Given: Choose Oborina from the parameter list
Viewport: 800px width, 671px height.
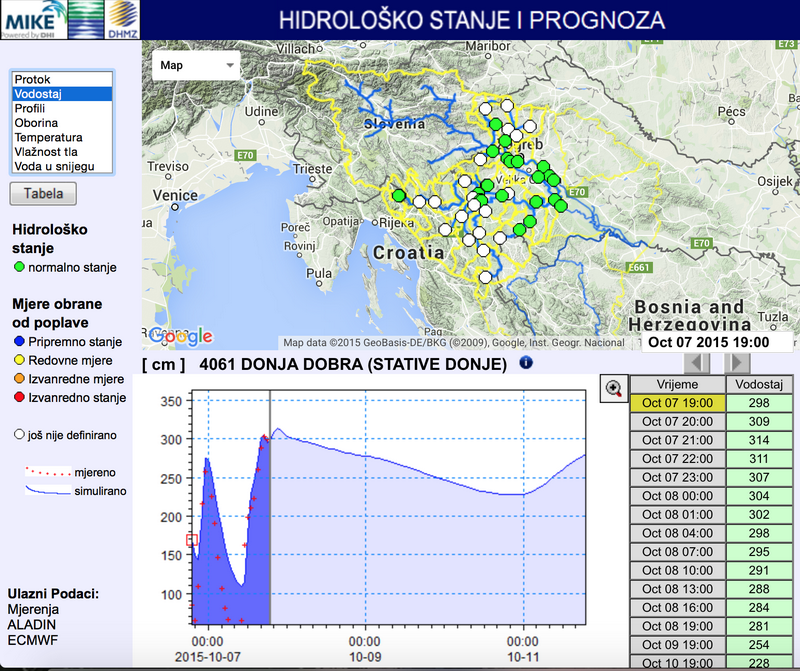Looking at the screenshot, I should point(60,123).
